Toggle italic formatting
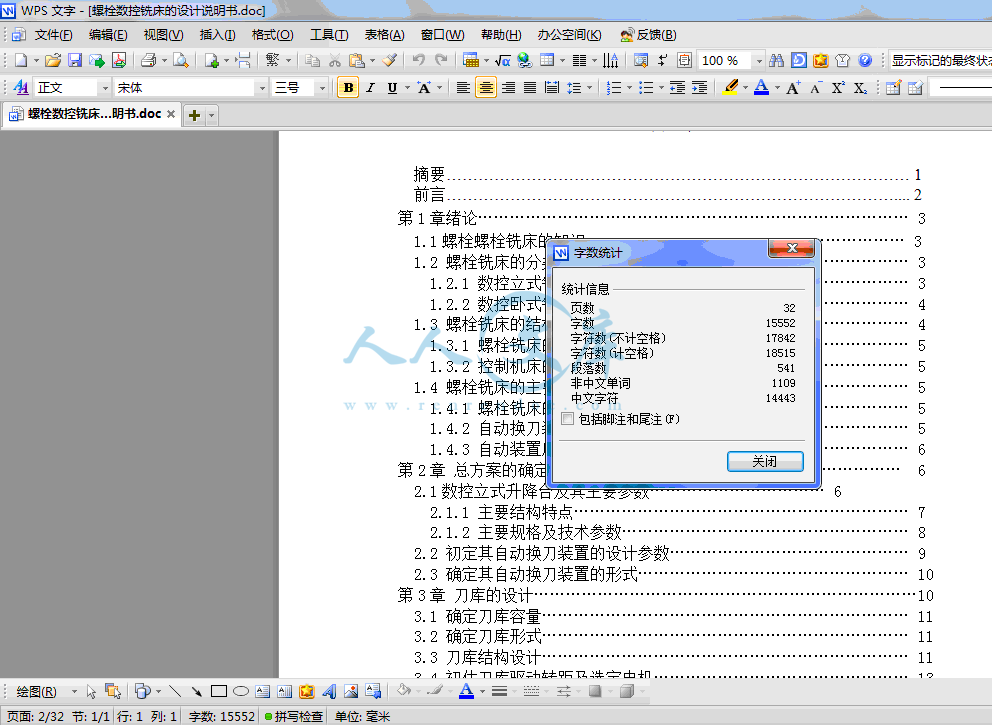 (x=370, y=87)
